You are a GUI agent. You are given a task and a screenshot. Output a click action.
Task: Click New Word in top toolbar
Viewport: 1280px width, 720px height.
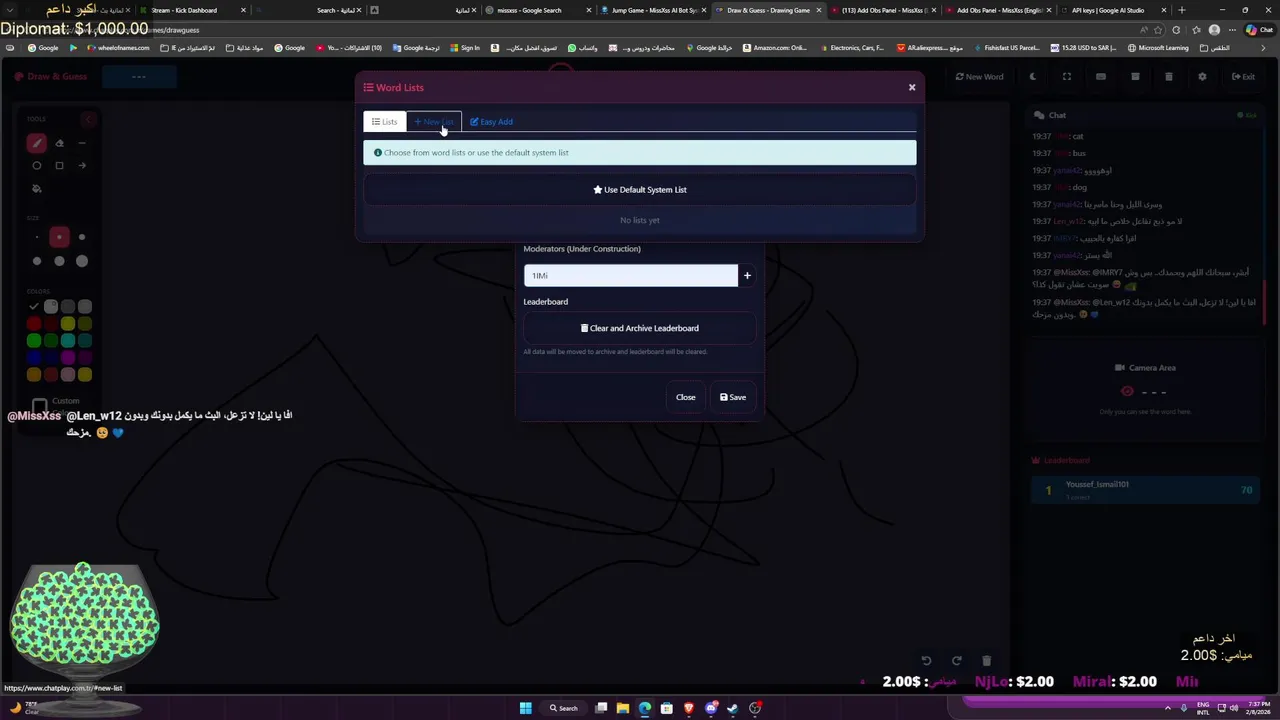[979, 77]
